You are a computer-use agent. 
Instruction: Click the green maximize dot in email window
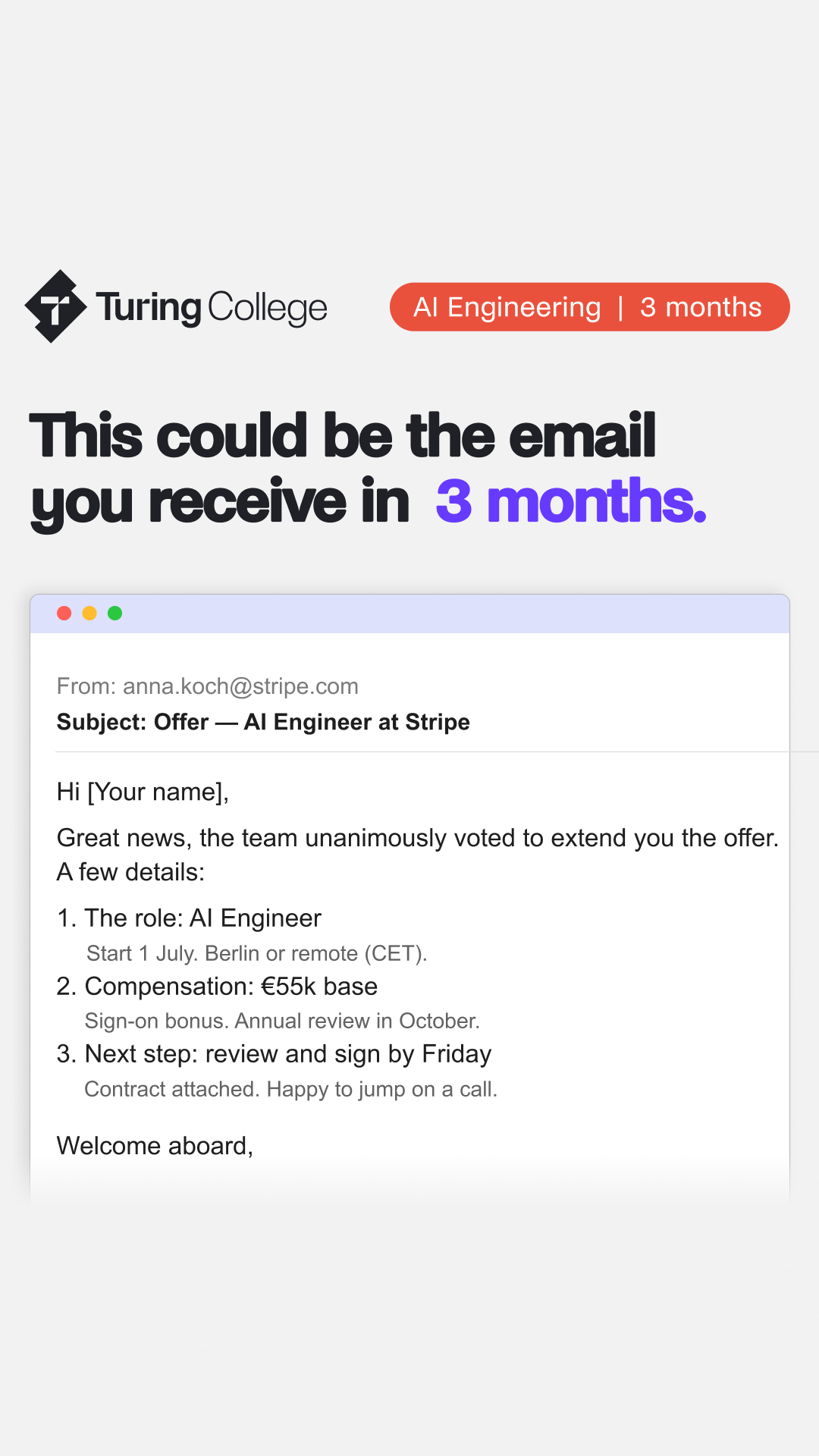coord(115,613)
